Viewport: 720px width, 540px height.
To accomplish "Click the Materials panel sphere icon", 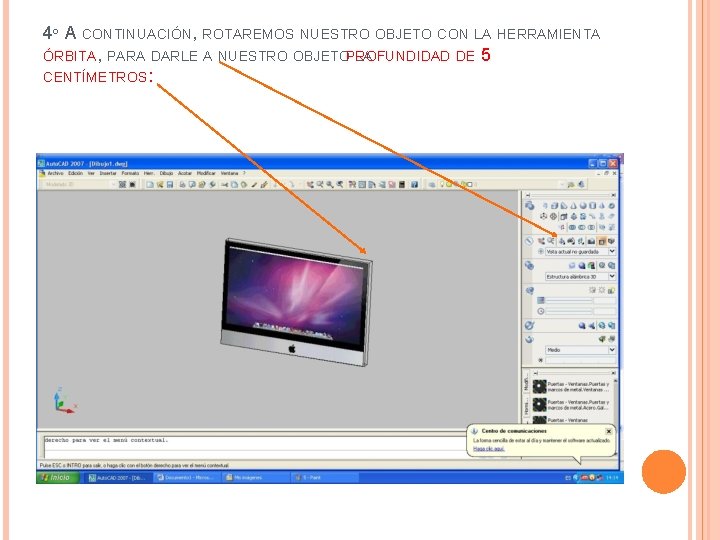I will click(582, 326).
